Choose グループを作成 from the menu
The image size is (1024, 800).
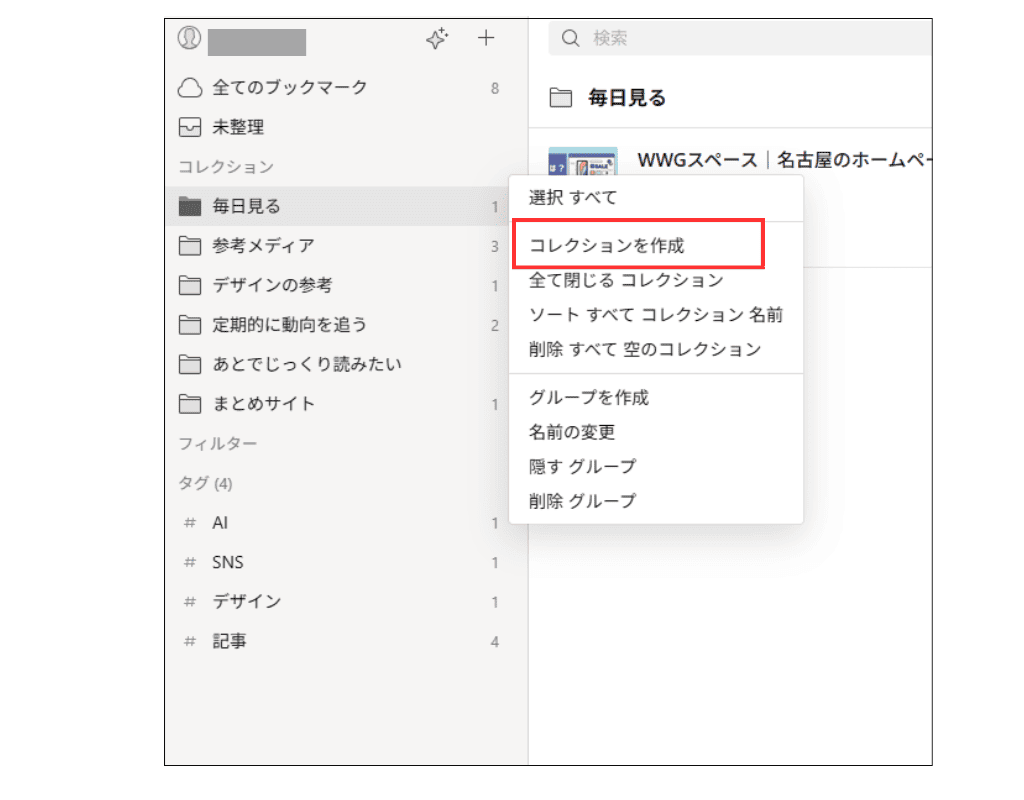click(590, 397)
